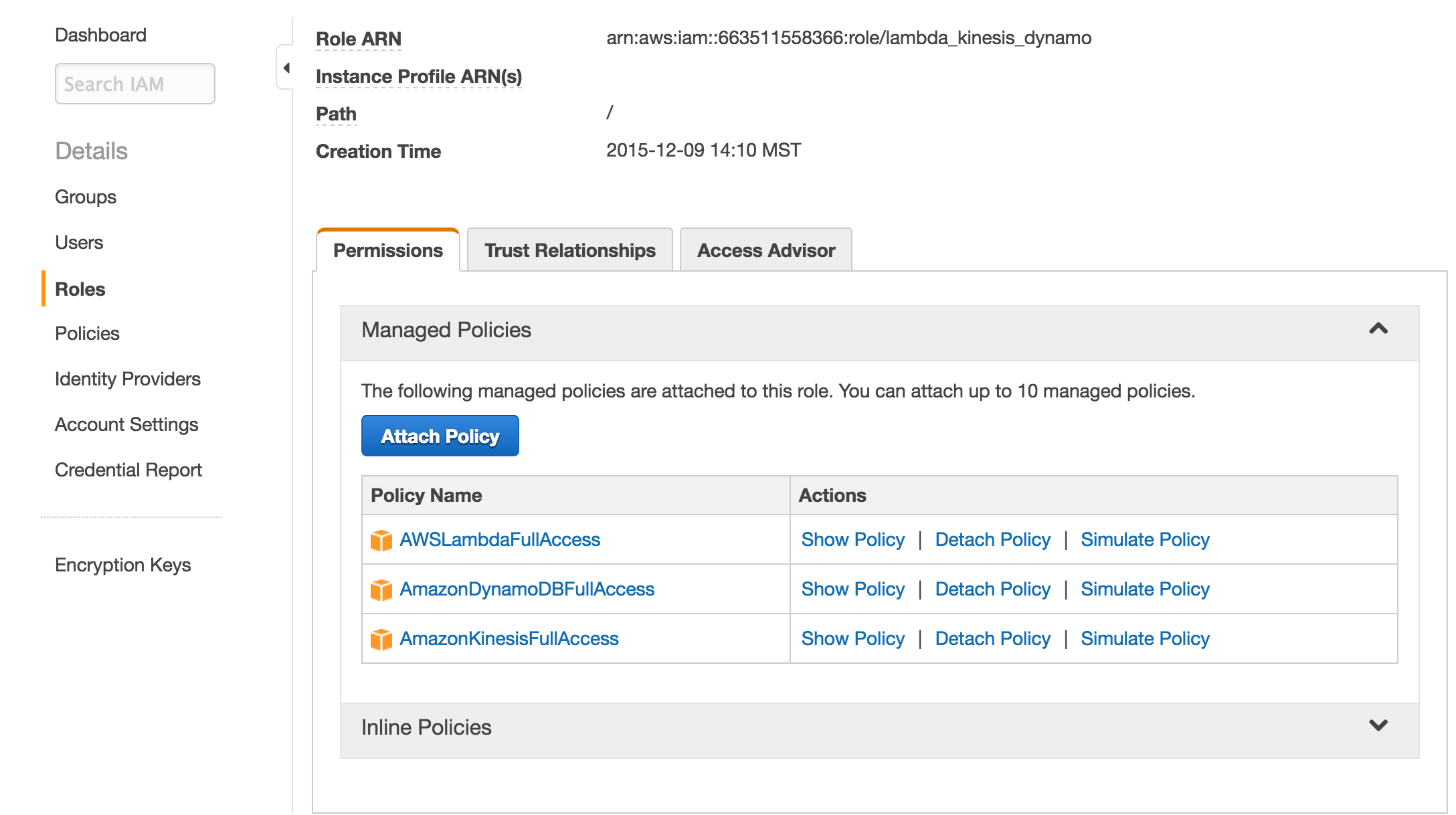Click the Attach Policy button
This screenshot has height=815, width=1456.
pyautogui.click(x=440, y=436)
